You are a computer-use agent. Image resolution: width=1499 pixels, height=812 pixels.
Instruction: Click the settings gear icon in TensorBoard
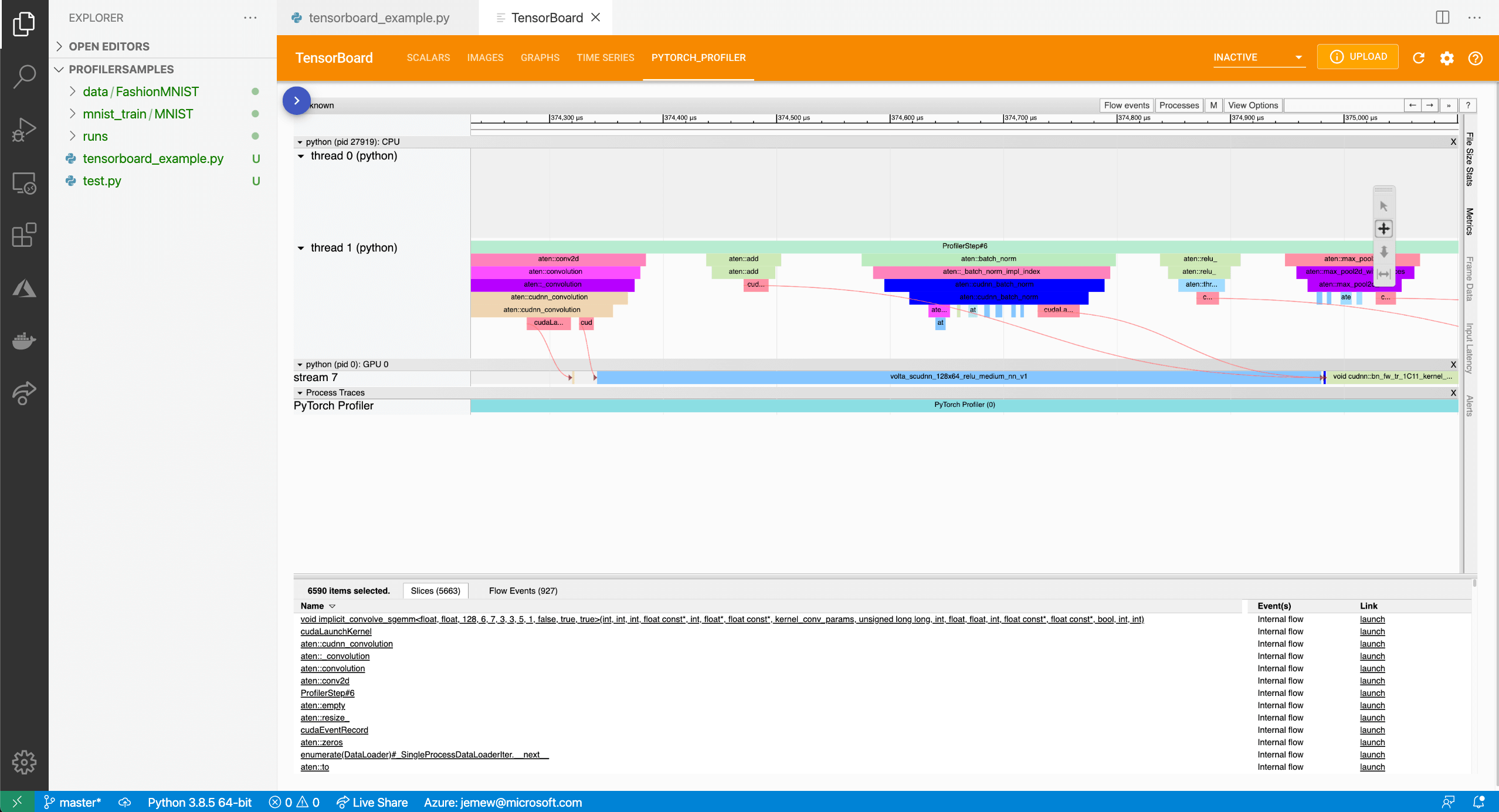coord(1447,57)
